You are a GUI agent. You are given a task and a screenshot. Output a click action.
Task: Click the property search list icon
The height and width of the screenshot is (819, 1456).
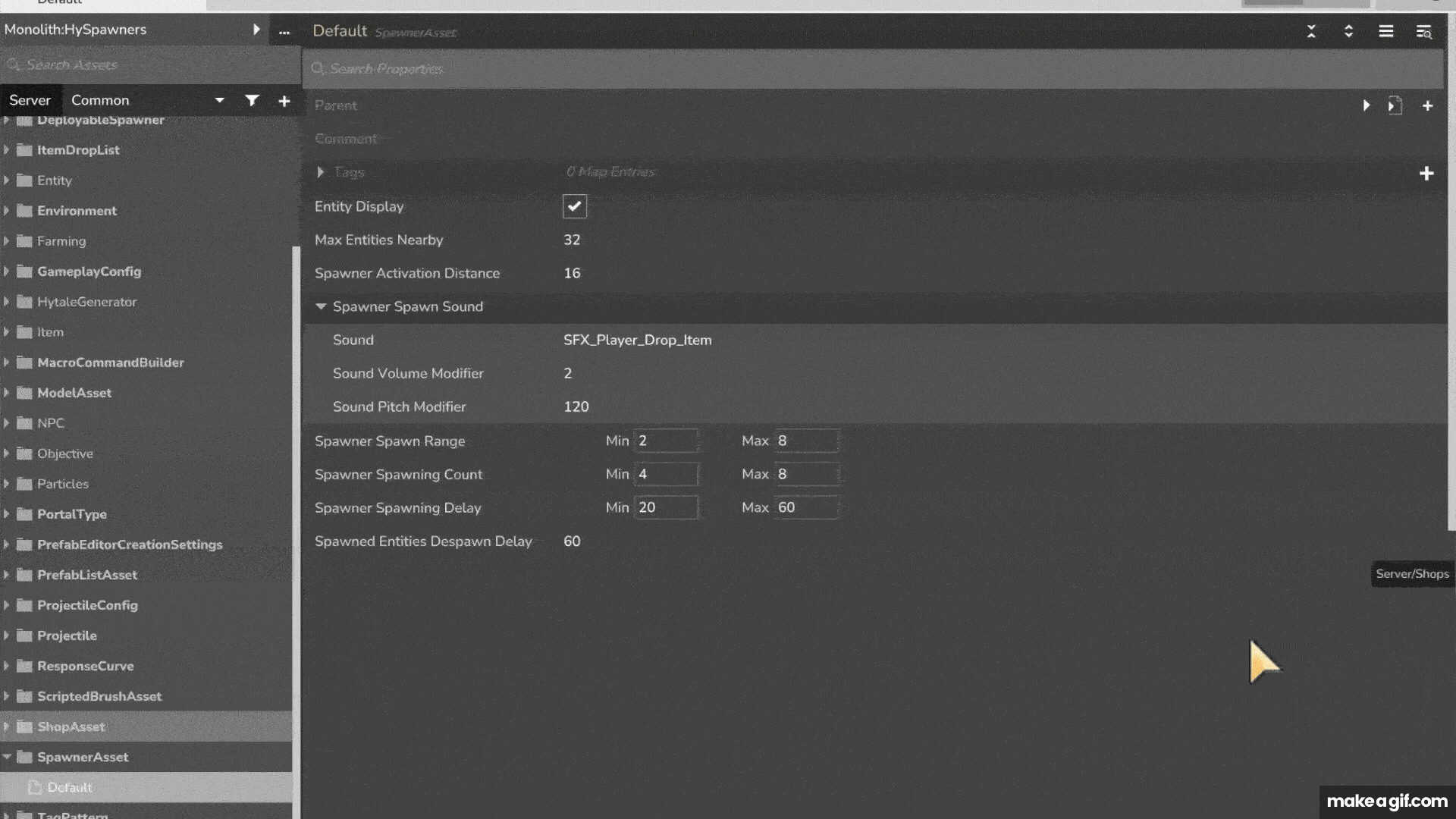[x=1423, y=32]
